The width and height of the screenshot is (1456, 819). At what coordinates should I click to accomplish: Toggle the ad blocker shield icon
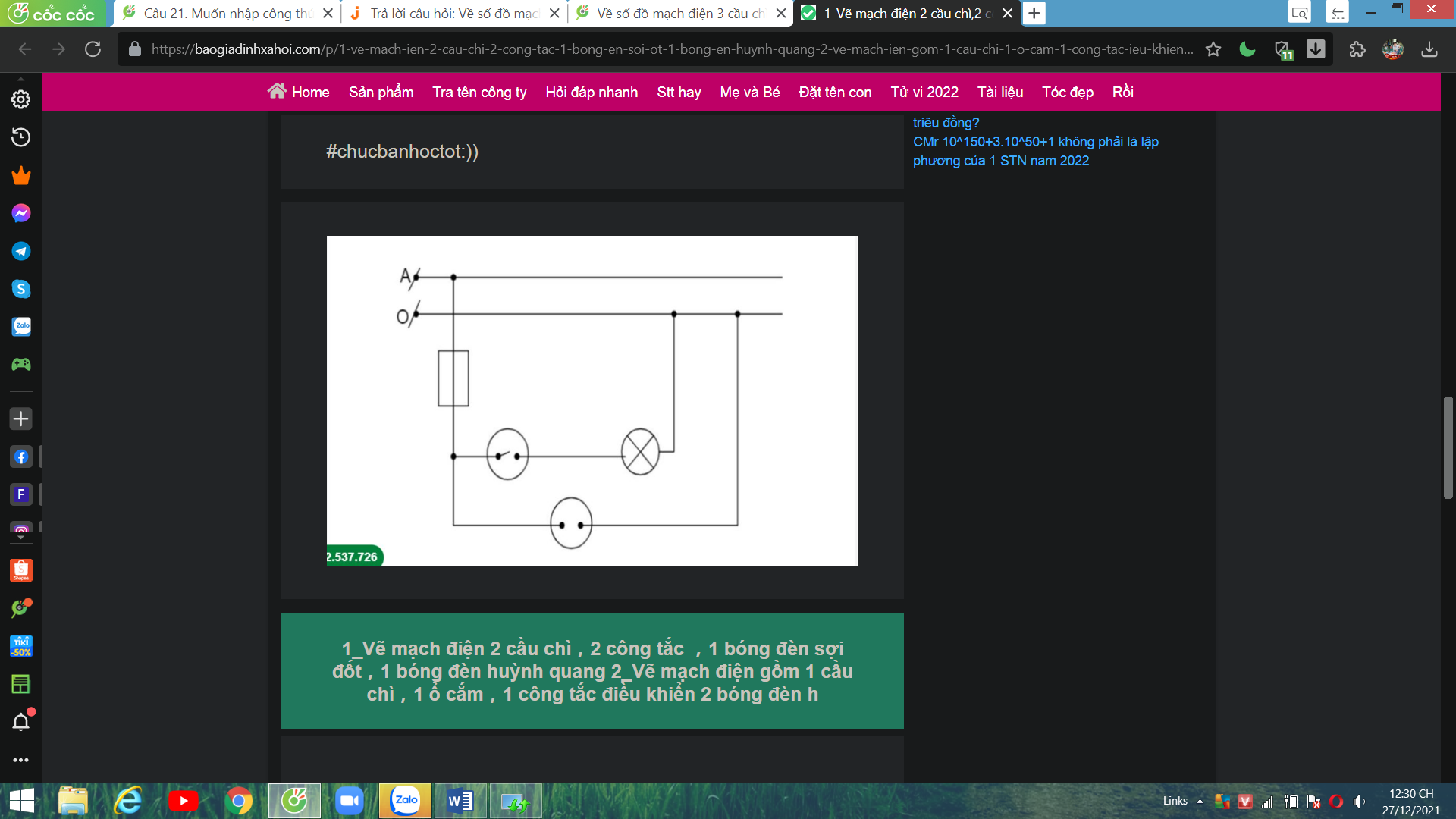click(1282, 50)
